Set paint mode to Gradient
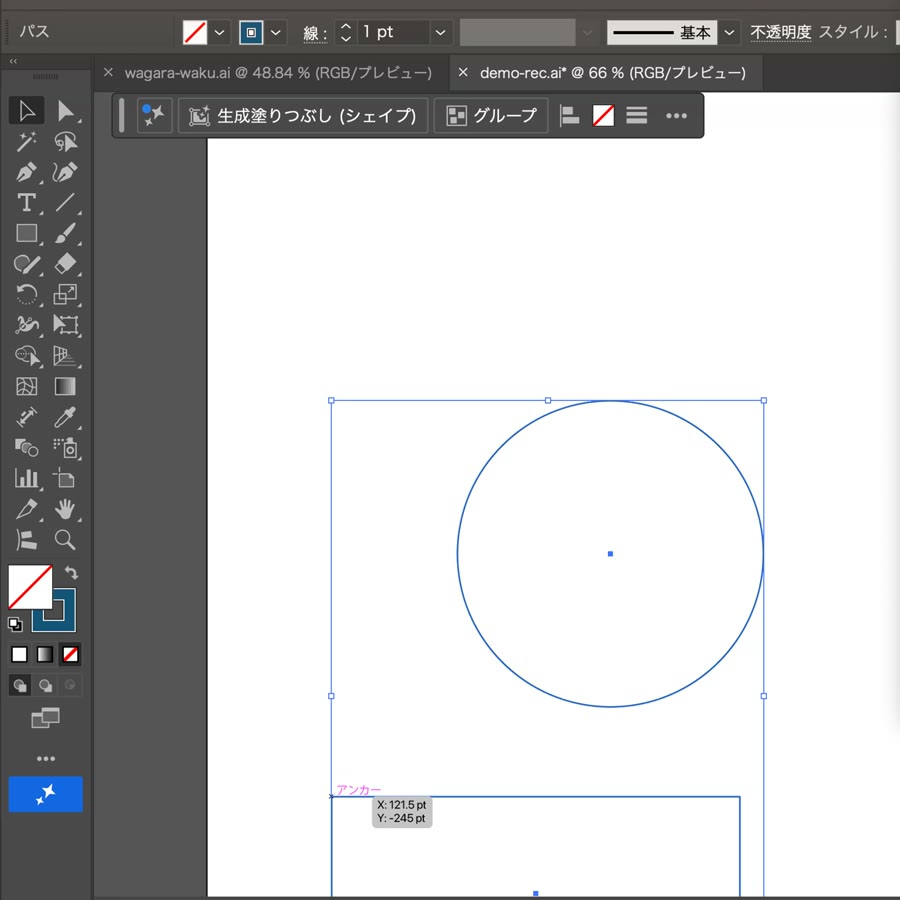Screen dimensions: 900x900 [x=45, y=654]
